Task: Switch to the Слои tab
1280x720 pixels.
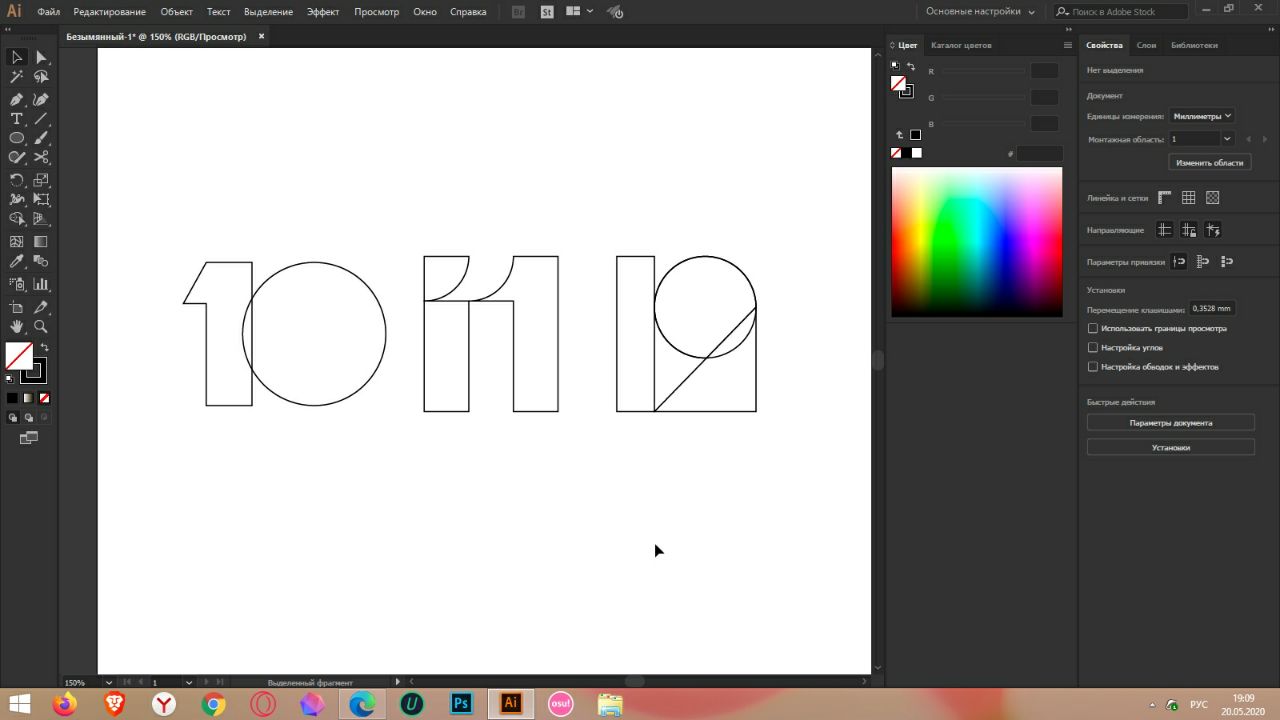Action: (1146, 45)
